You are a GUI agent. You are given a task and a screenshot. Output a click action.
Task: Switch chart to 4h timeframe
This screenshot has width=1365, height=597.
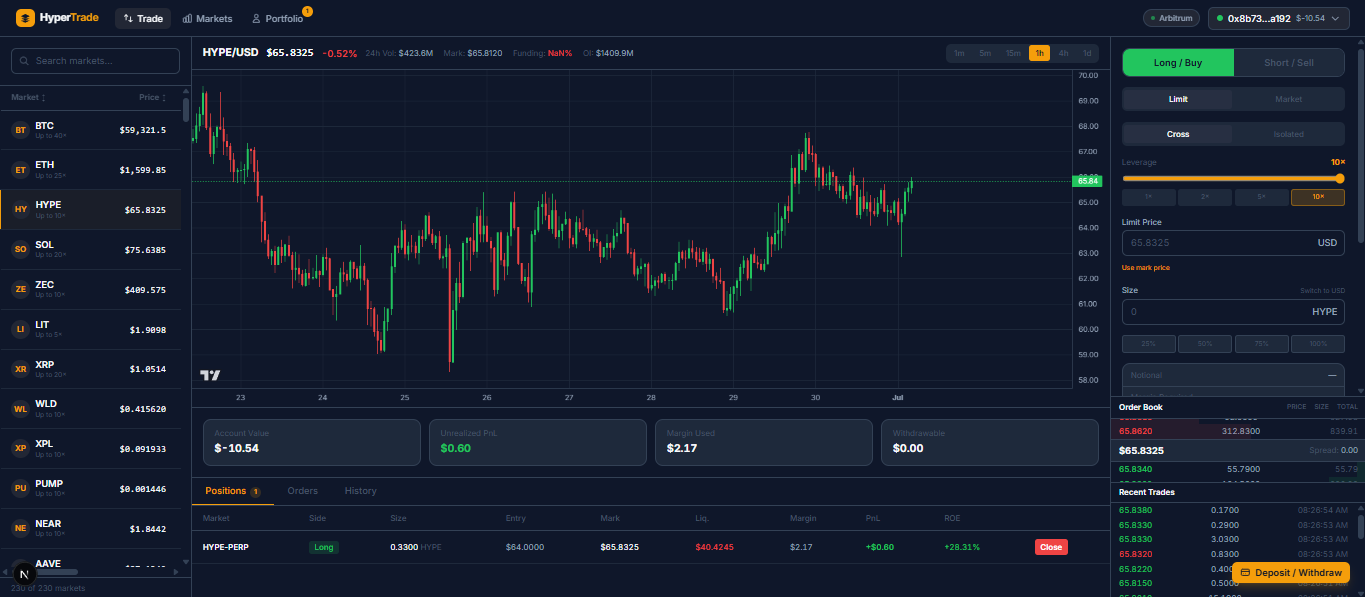[x=1063, y=53]
